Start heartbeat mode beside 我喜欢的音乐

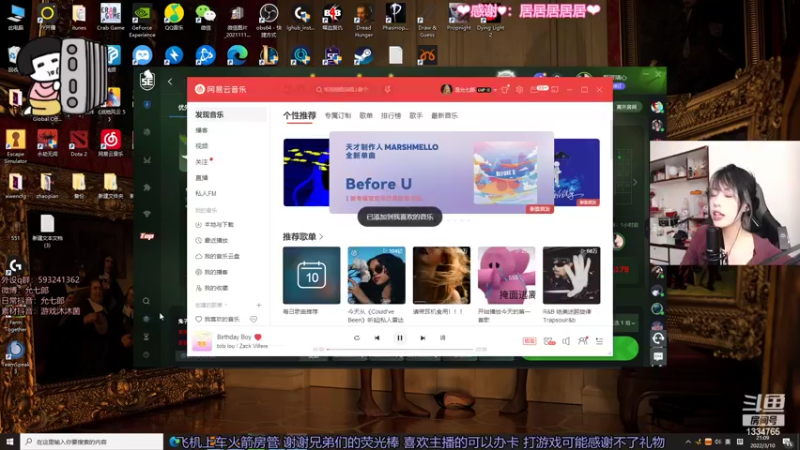(254, 319)
